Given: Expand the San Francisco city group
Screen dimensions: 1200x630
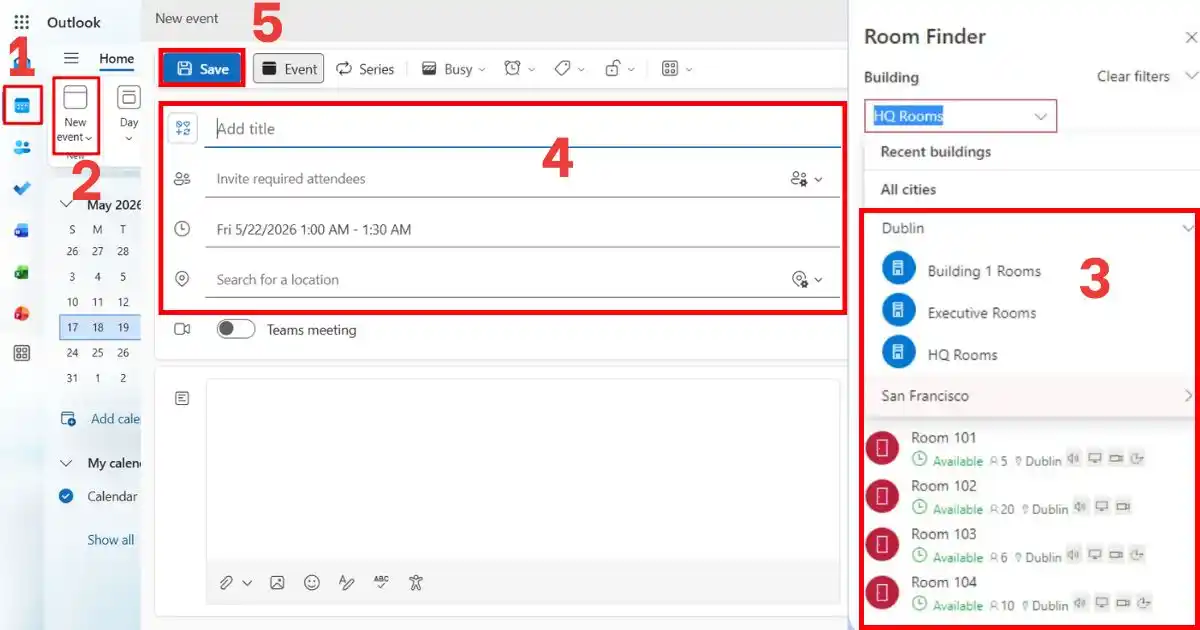Looking at the screenshot, I should click(1188, 396).
